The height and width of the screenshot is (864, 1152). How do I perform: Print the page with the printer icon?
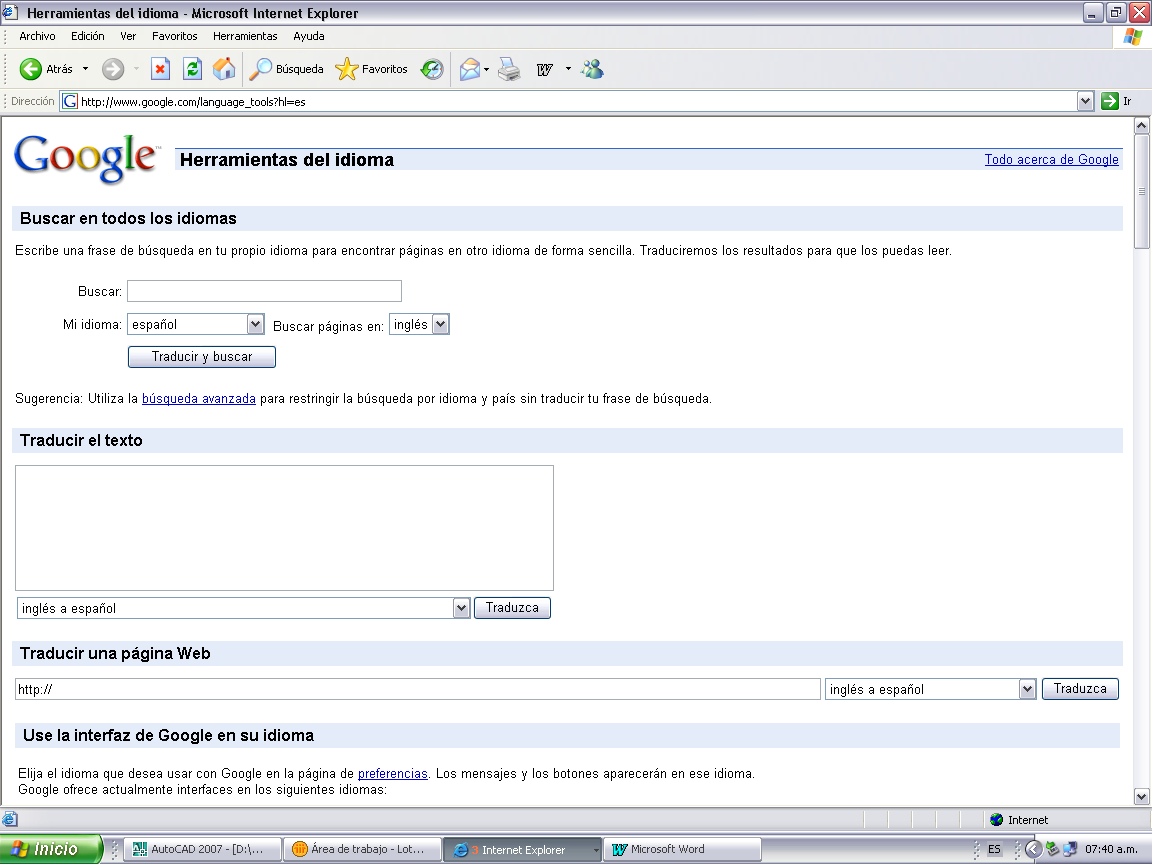coord(509,69)
